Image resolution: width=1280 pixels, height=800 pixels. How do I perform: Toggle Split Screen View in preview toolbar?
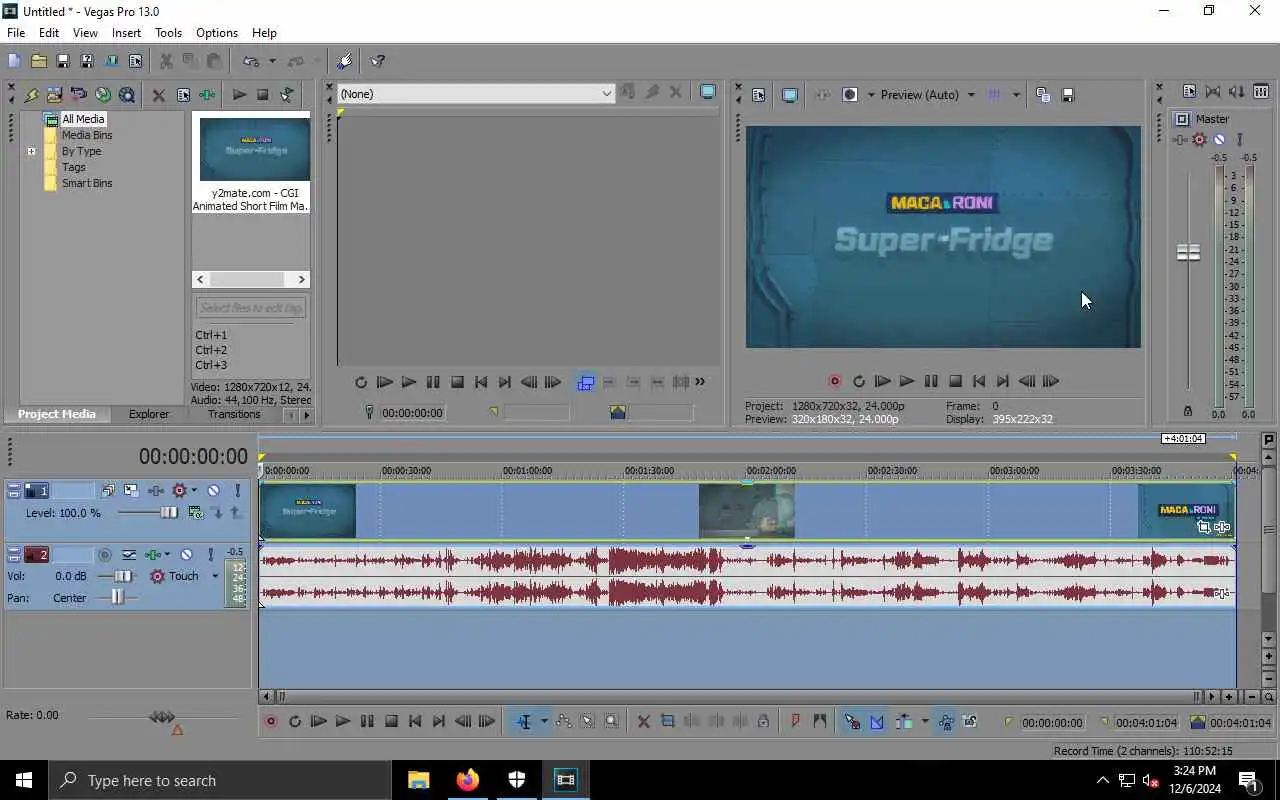pos(850,95)
